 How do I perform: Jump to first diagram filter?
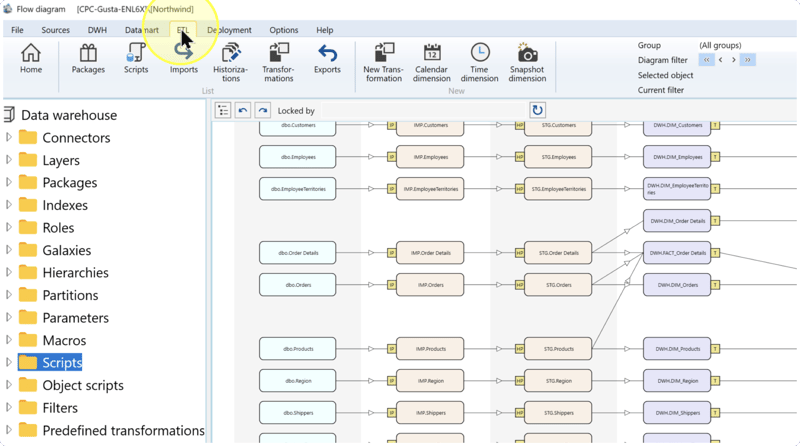(x=707, y=60)
